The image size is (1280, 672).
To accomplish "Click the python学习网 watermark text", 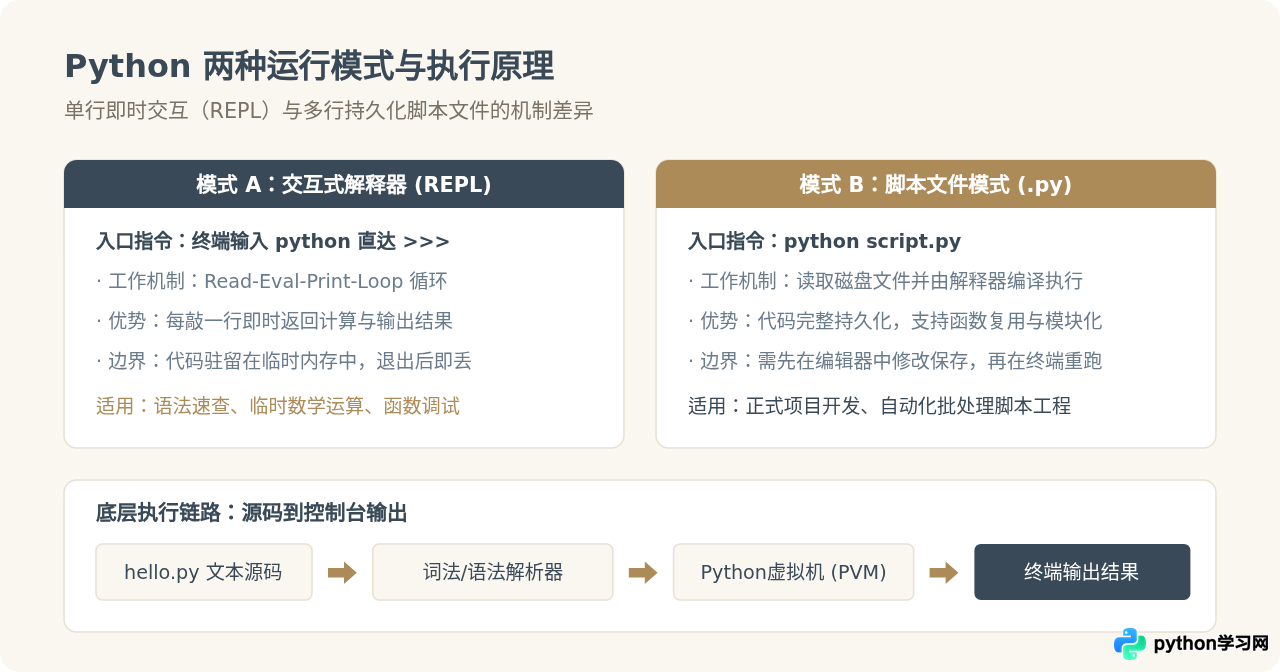I will [1211, 644].
